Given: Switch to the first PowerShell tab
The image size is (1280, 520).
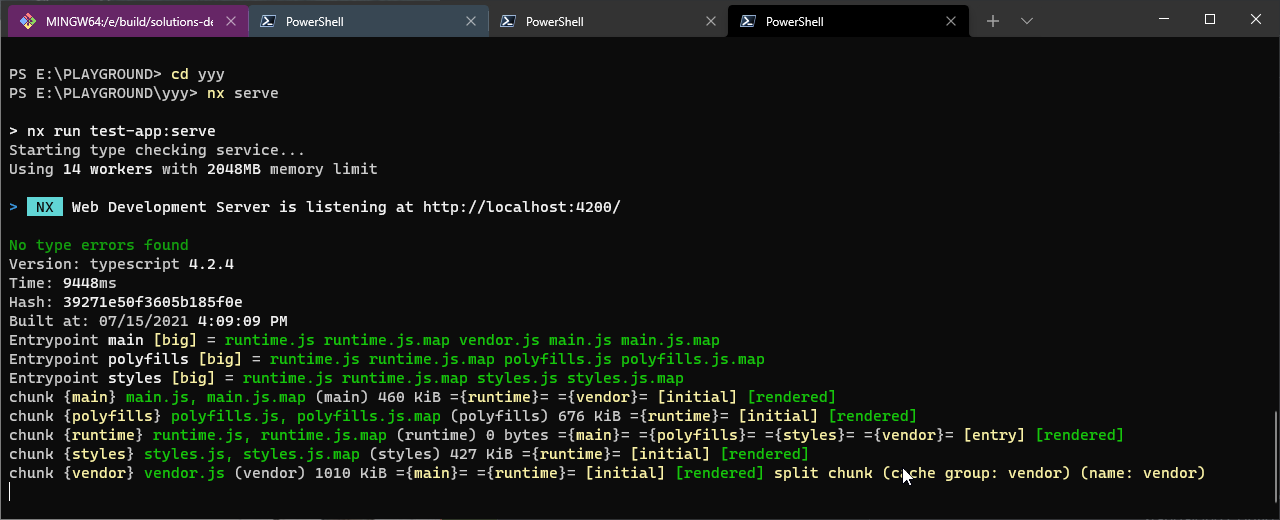Looking at the screenshot, I should point(368,21).
